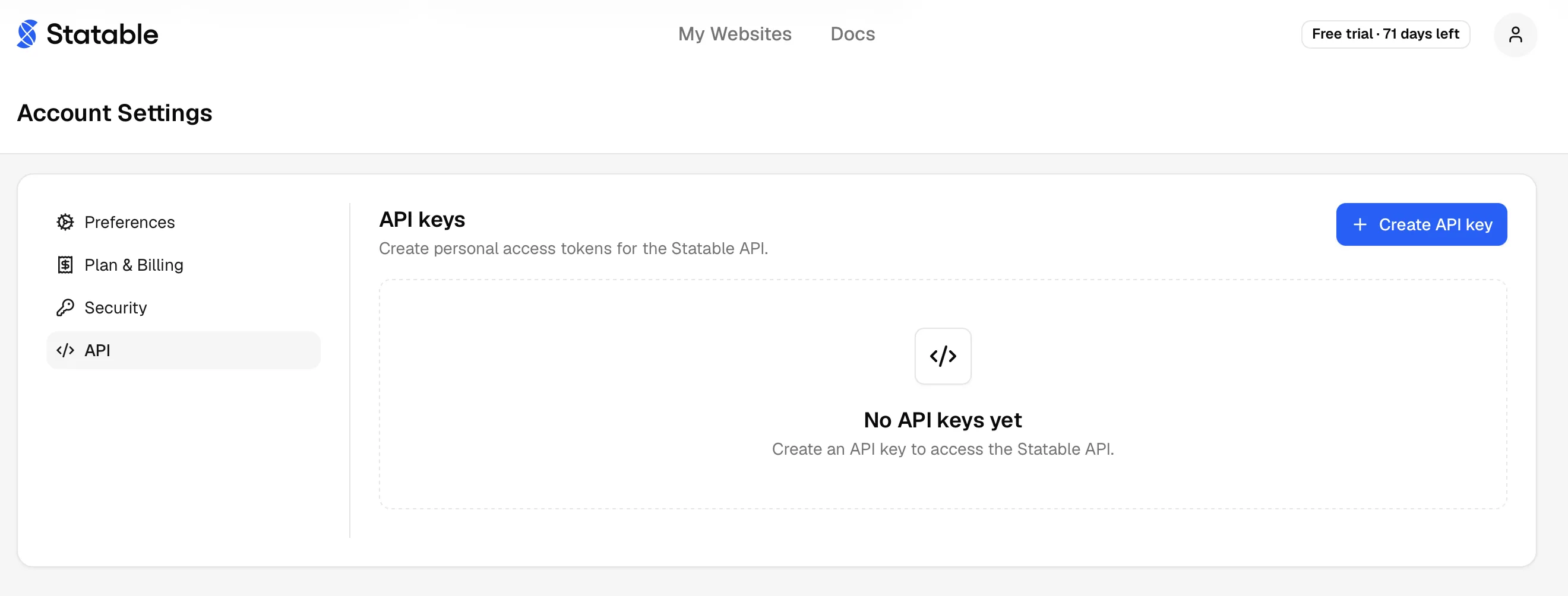Click the Security key icon

[x=65, y=307]
